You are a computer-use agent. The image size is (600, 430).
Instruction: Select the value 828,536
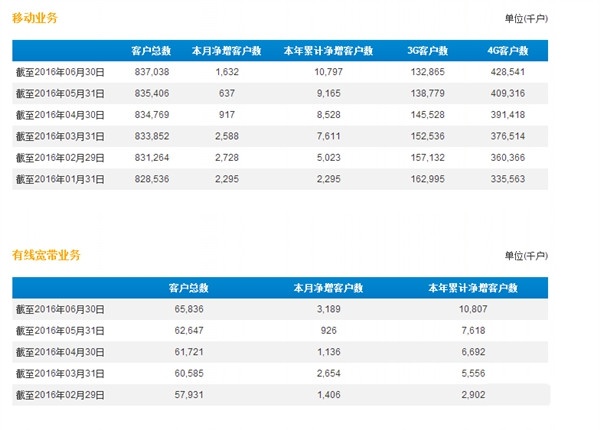(x=152, y=179)
